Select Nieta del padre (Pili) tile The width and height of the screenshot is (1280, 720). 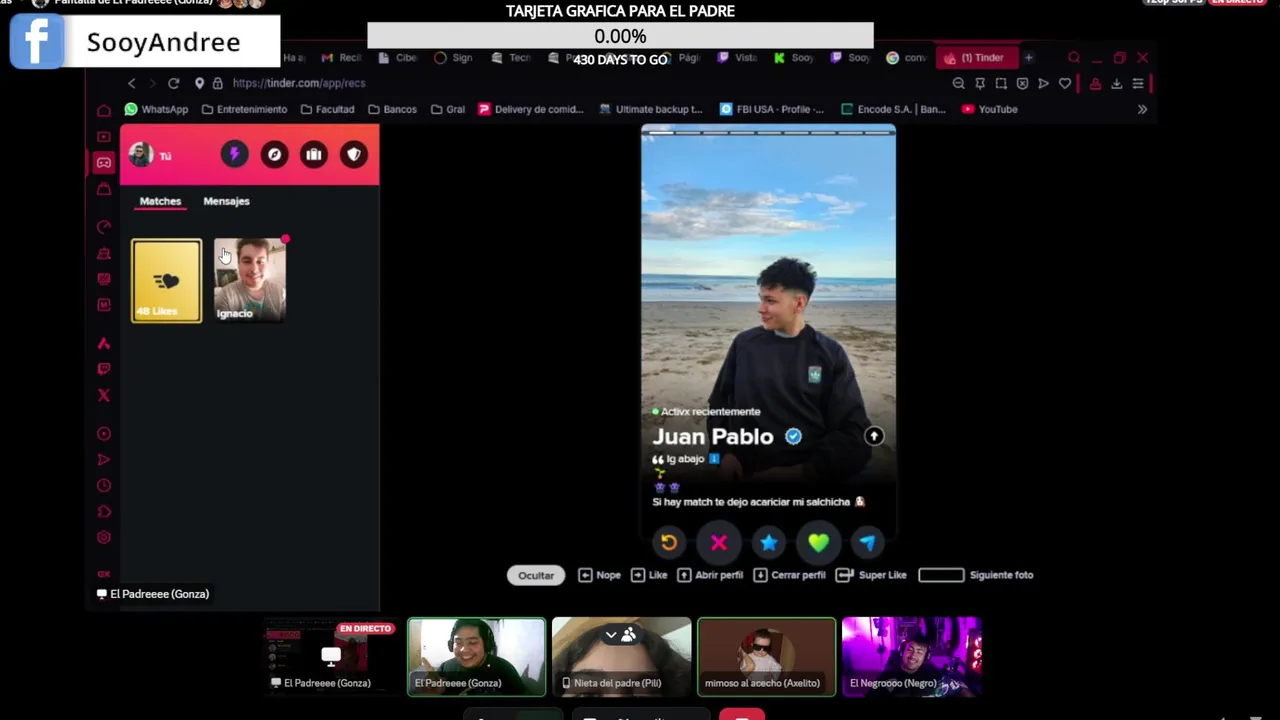[x=621, y=657]
